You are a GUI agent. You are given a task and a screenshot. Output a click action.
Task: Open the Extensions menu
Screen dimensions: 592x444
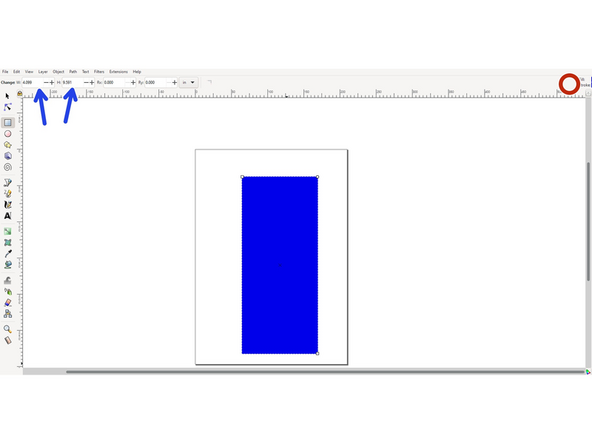[x=119, y=71]
